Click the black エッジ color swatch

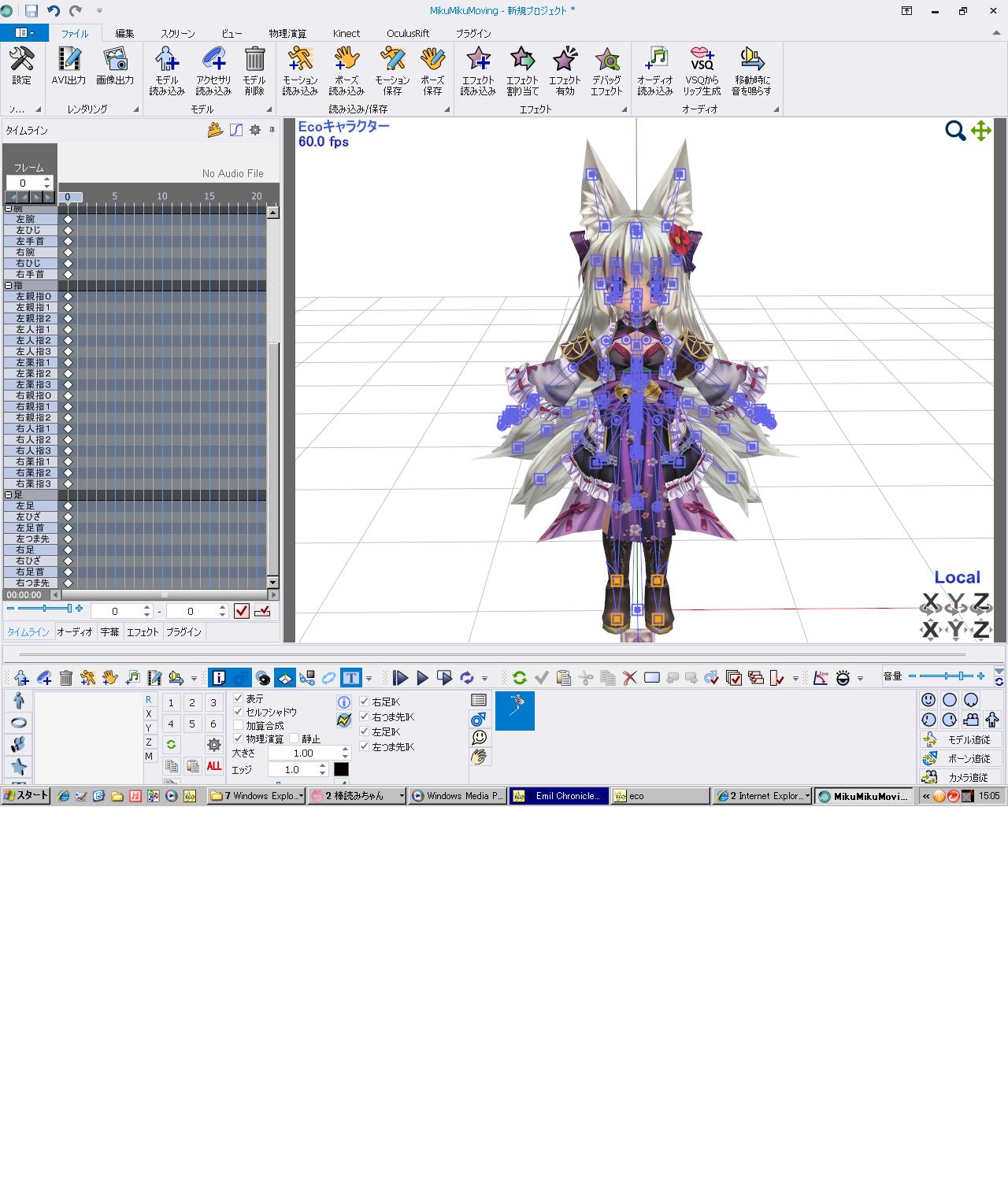tap(341, 769)
